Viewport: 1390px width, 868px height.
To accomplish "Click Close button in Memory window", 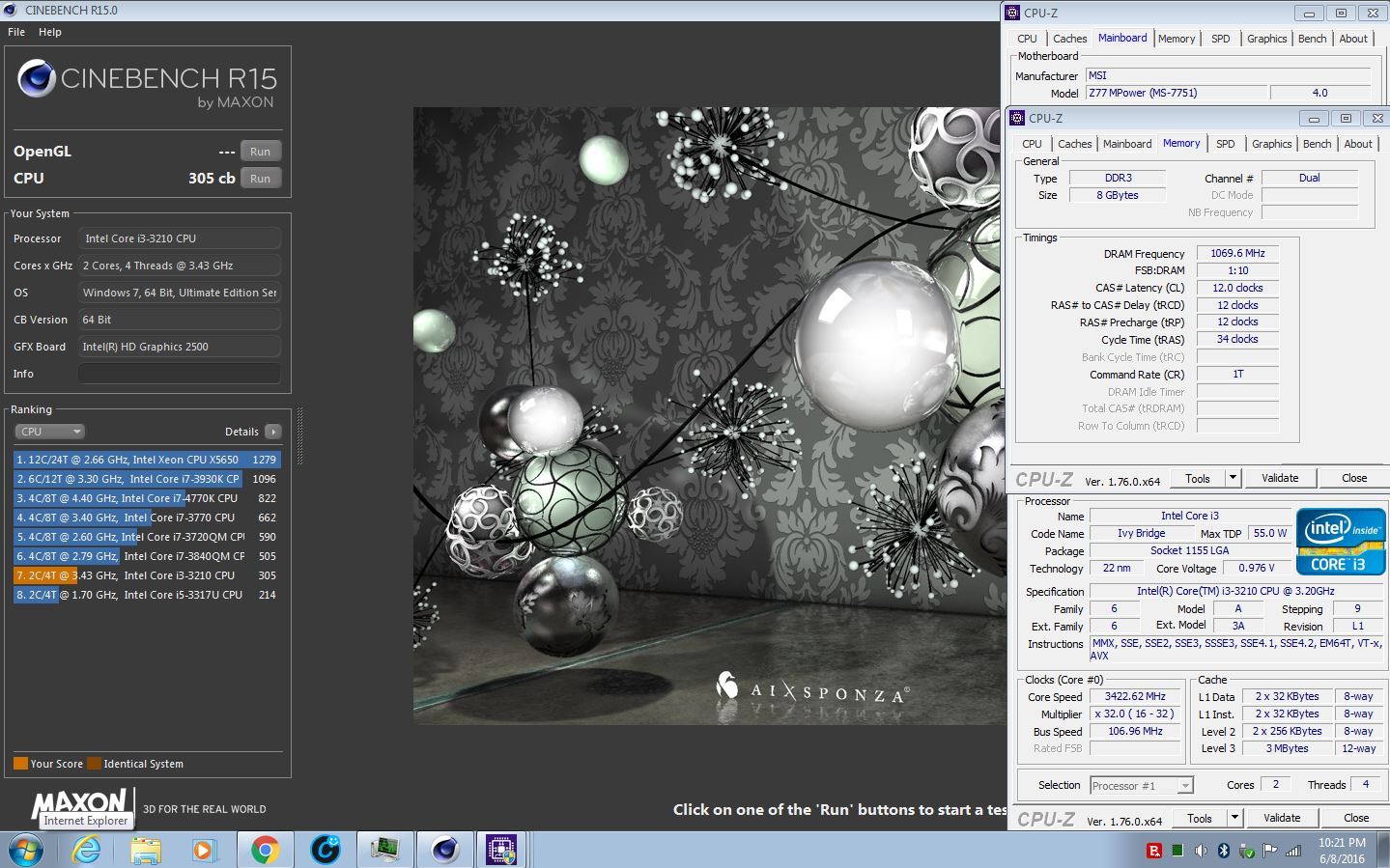I will (1354, 478).
